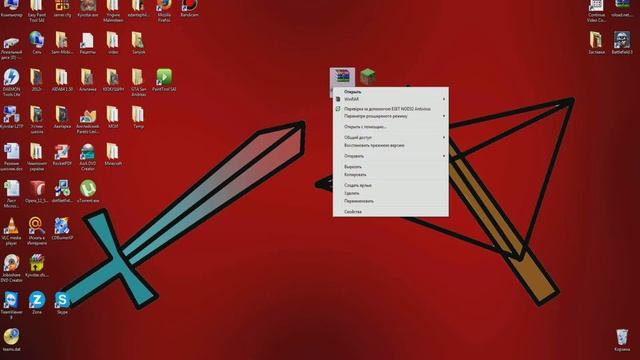Select the Minecraft grass block desktop icon
This screenshot has width=640, height=360.
pos(367,77)
